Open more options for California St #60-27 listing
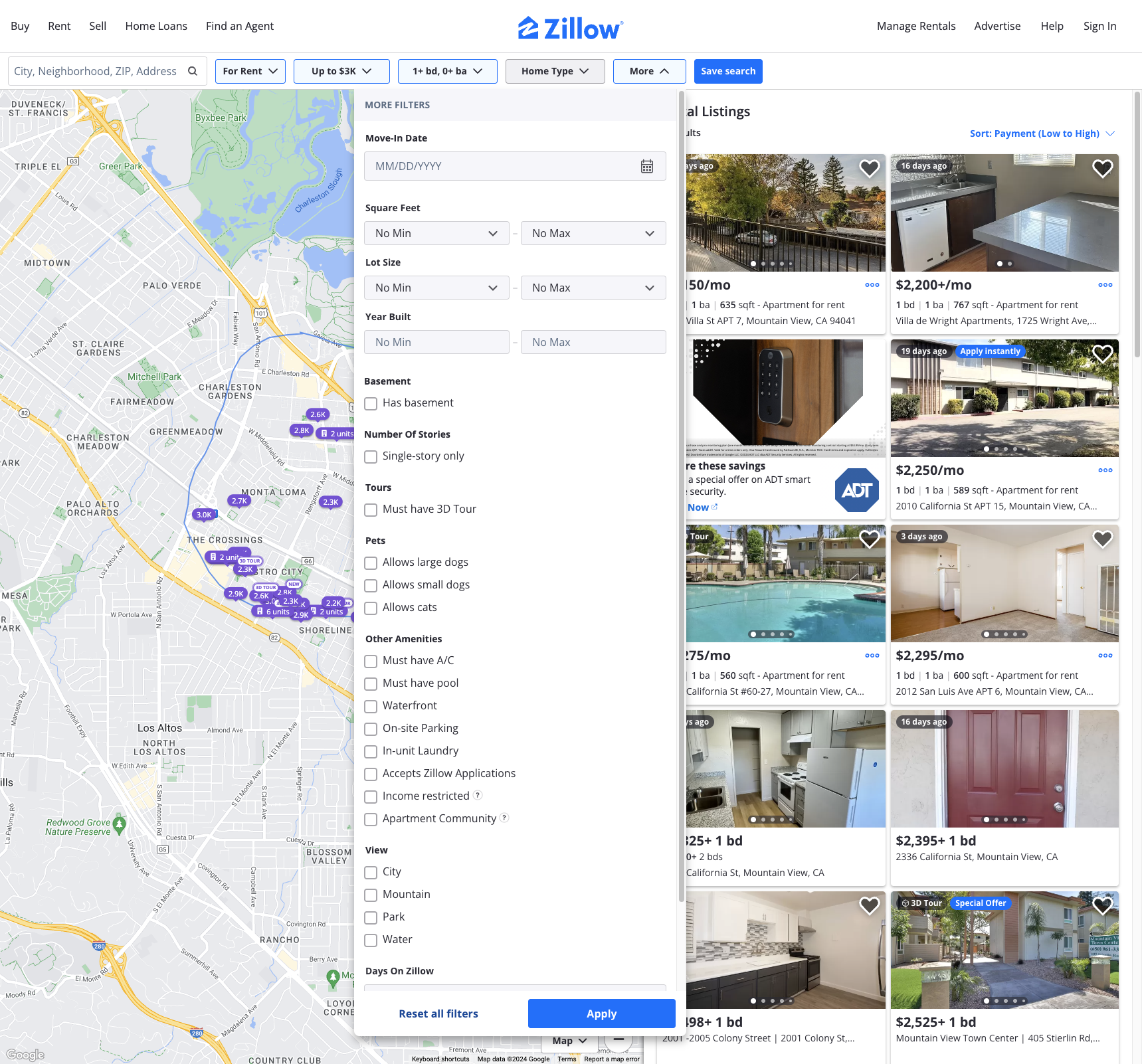The height and width of the screenshot is (1064, 1142). tap(872, 656)
